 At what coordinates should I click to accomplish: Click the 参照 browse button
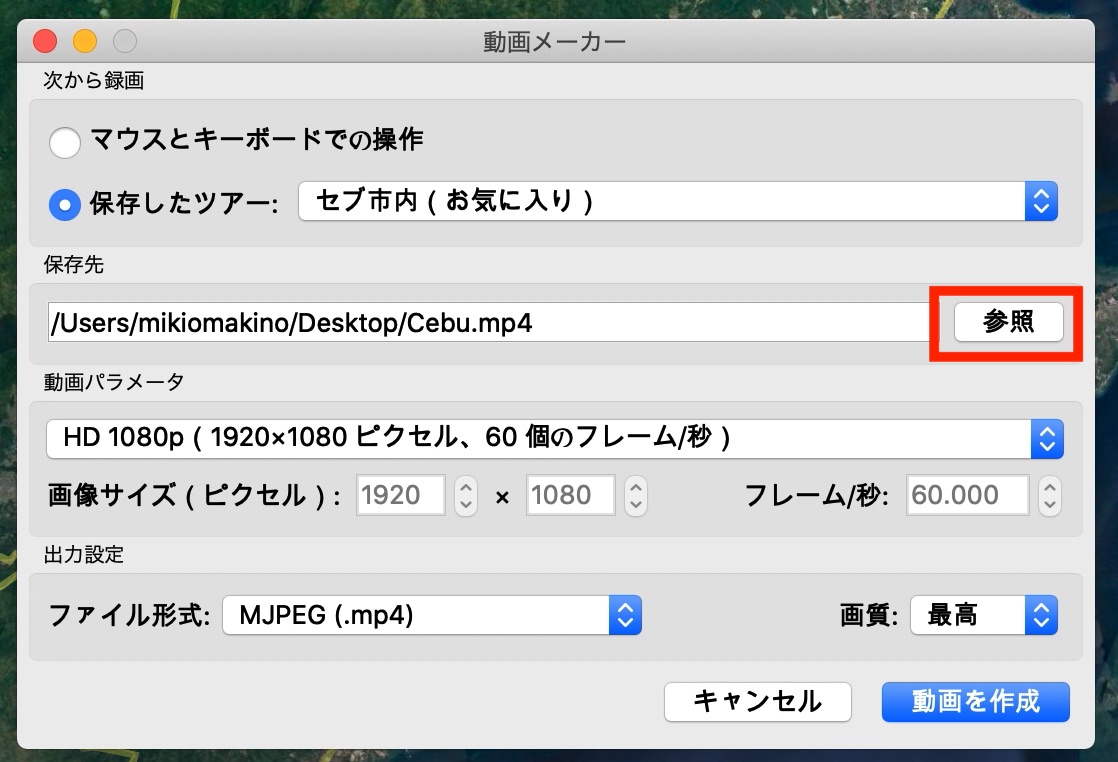(1008, 321)
